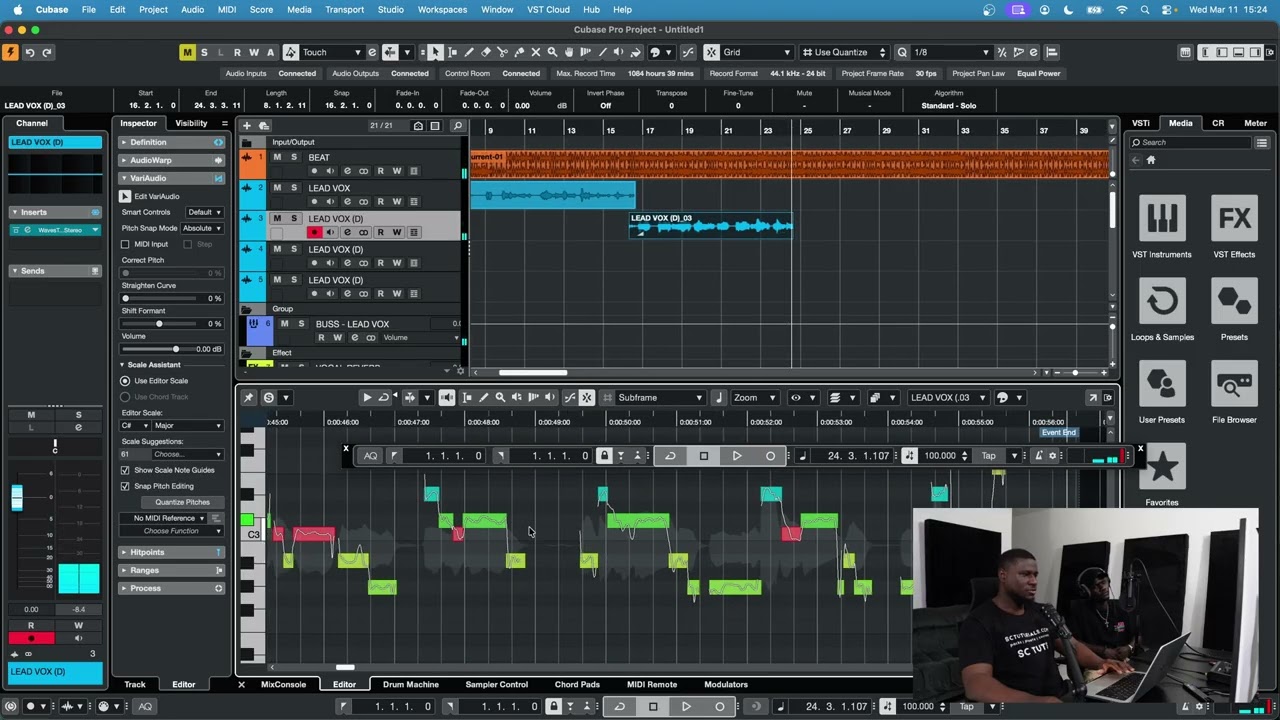Viewport: 1280px width, 720px height.
Task: Toggle MIDI Input checkbox in VariAudio
Action: (125, 244)
